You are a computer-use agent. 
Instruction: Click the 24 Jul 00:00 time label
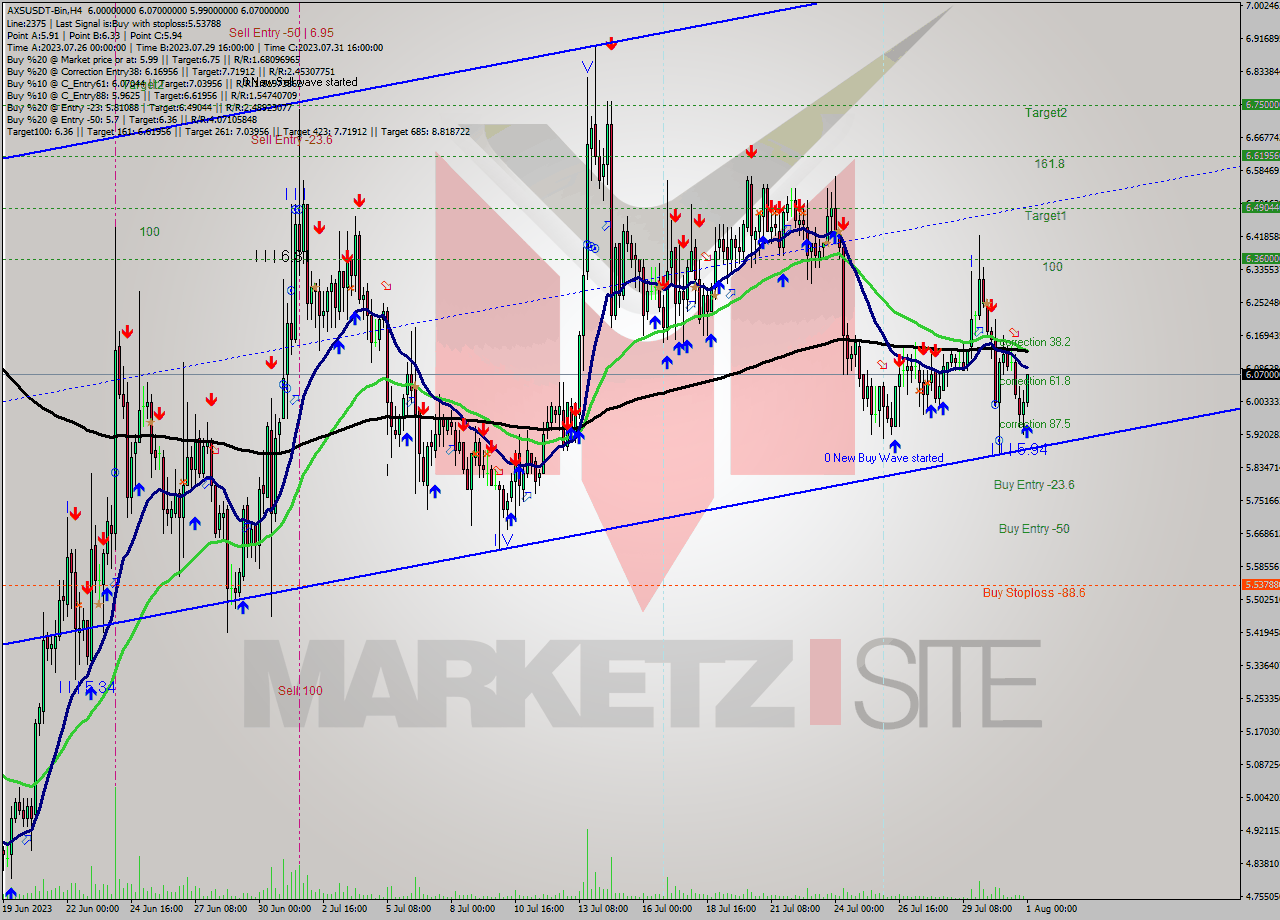[x=859, y=909]
